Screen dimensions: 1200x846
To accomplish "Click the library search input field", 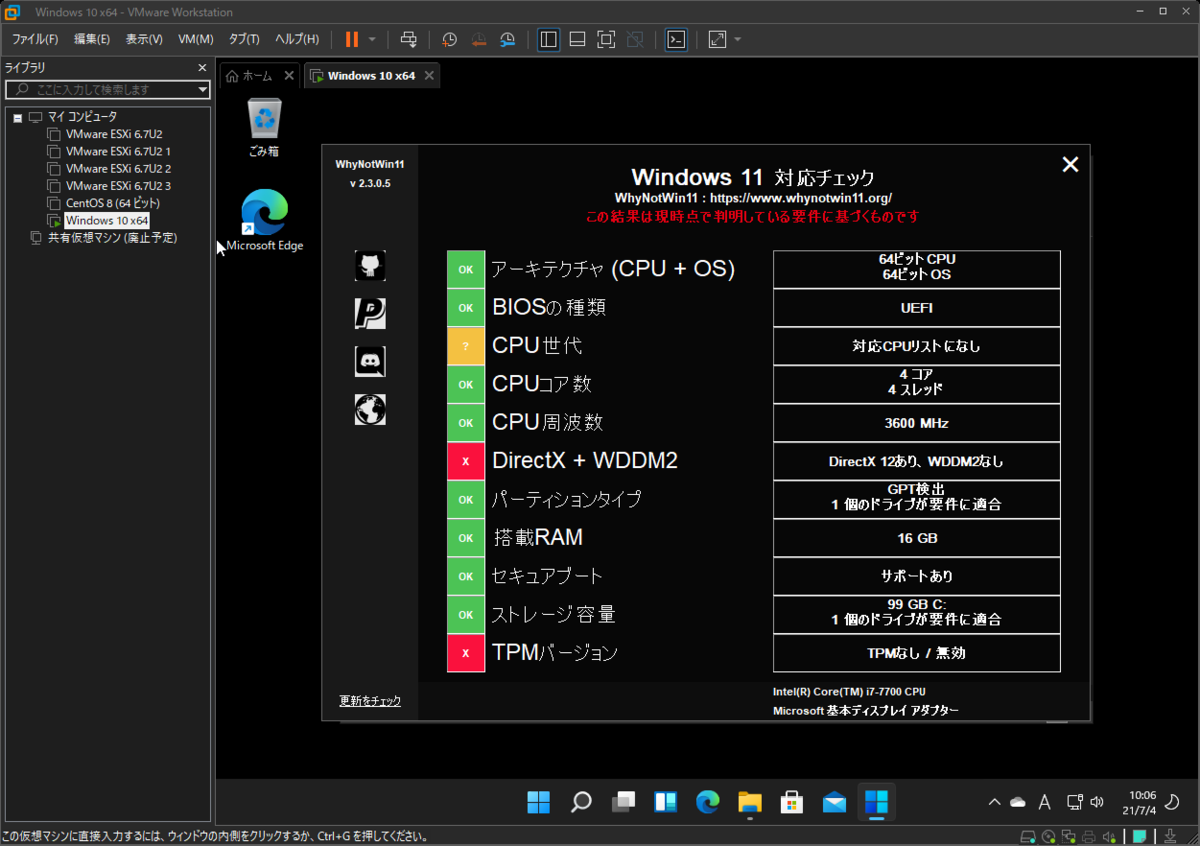I will [100, 89].
